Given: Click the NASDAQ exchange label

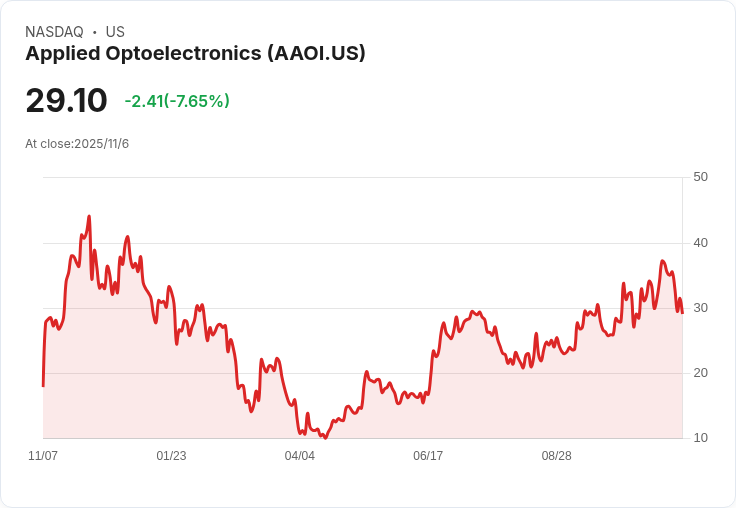Looking at the screenshot, I should click(54, 32).
